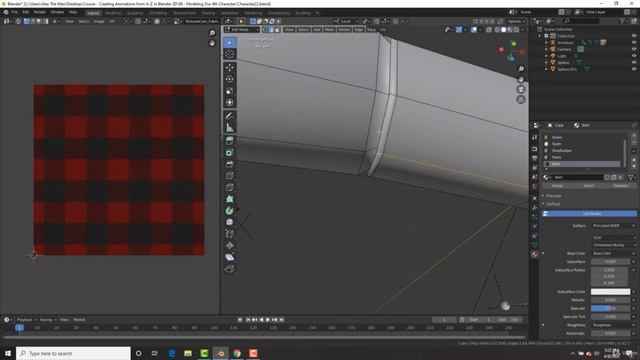The width and height of the screenshot is (640, 360).
Task: Switch to solid viewport shading
Action: click(503, 30)
